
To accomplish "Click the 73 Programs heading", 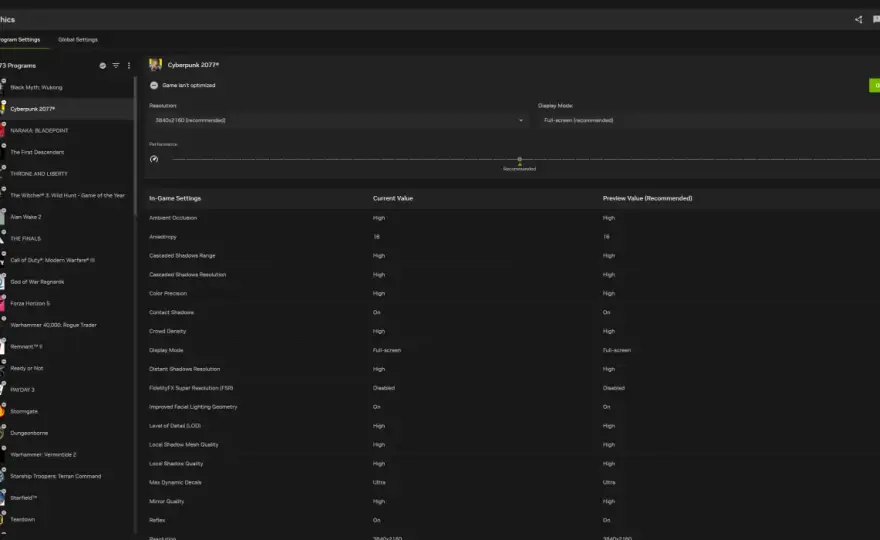I will click(18, 66).
